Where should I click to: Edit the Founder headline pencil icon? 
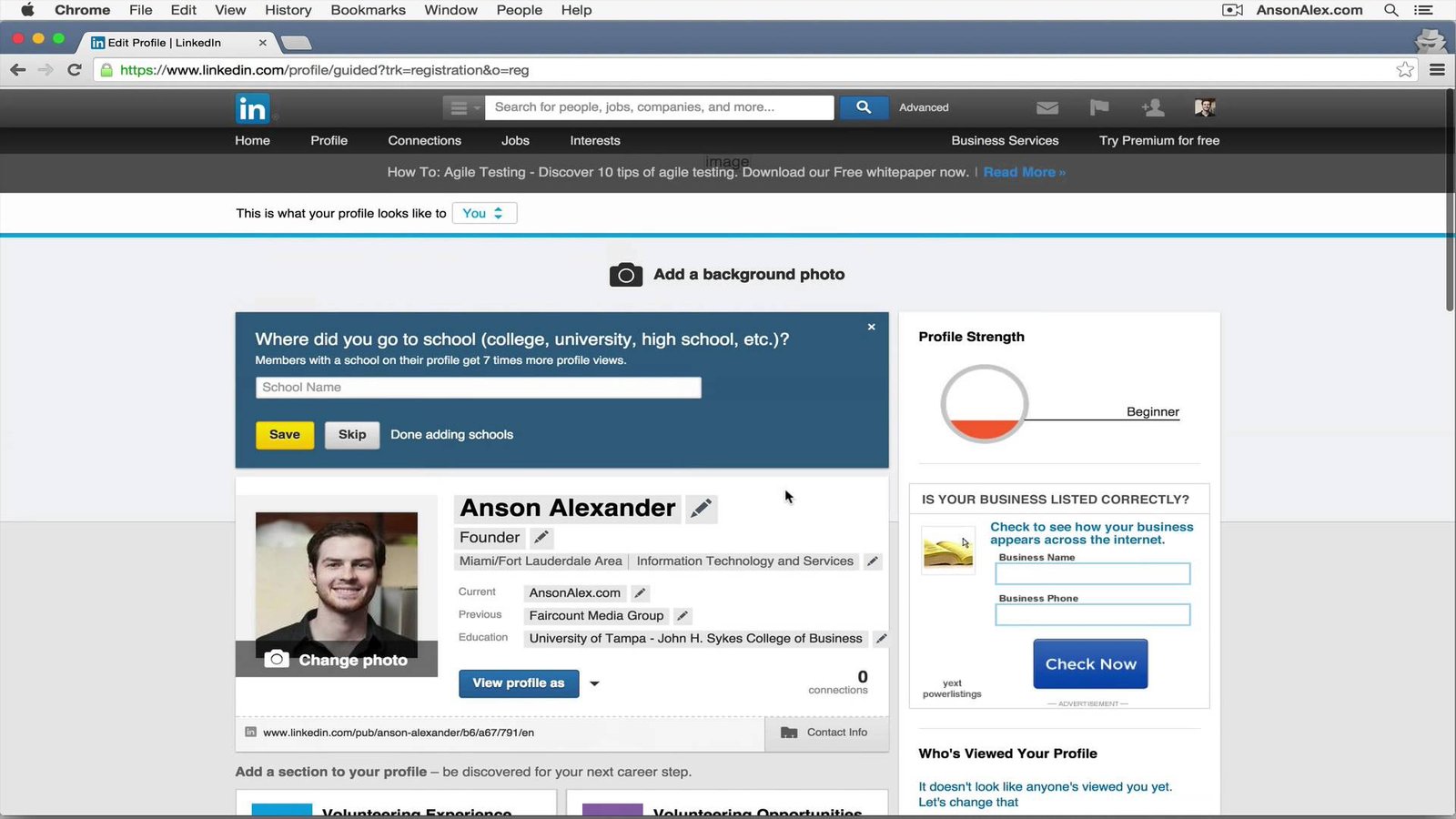(541, 537)
